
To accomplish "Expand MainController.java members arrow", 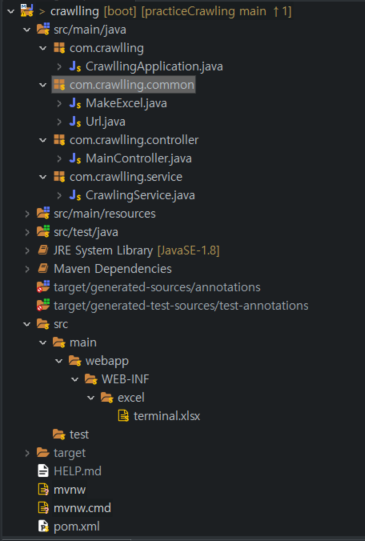I will click(59, 158).
